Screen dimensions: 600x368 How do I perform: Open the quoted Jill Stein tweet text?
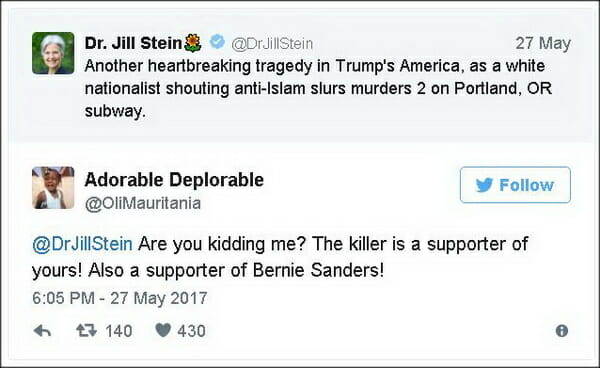[x=318, y=88]
